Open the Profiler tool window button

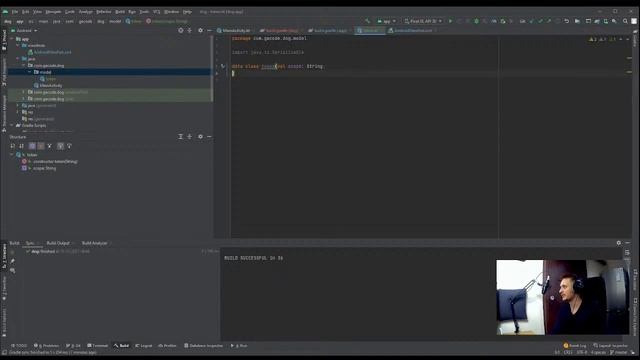[x=167, y=346]
